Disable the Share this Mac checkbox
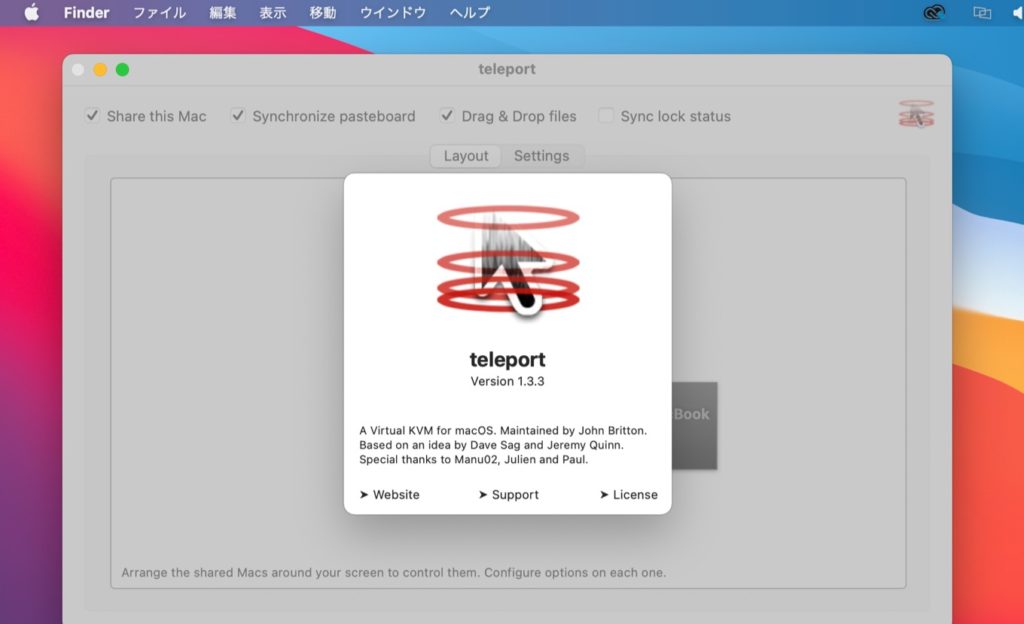 coord(92,115)
